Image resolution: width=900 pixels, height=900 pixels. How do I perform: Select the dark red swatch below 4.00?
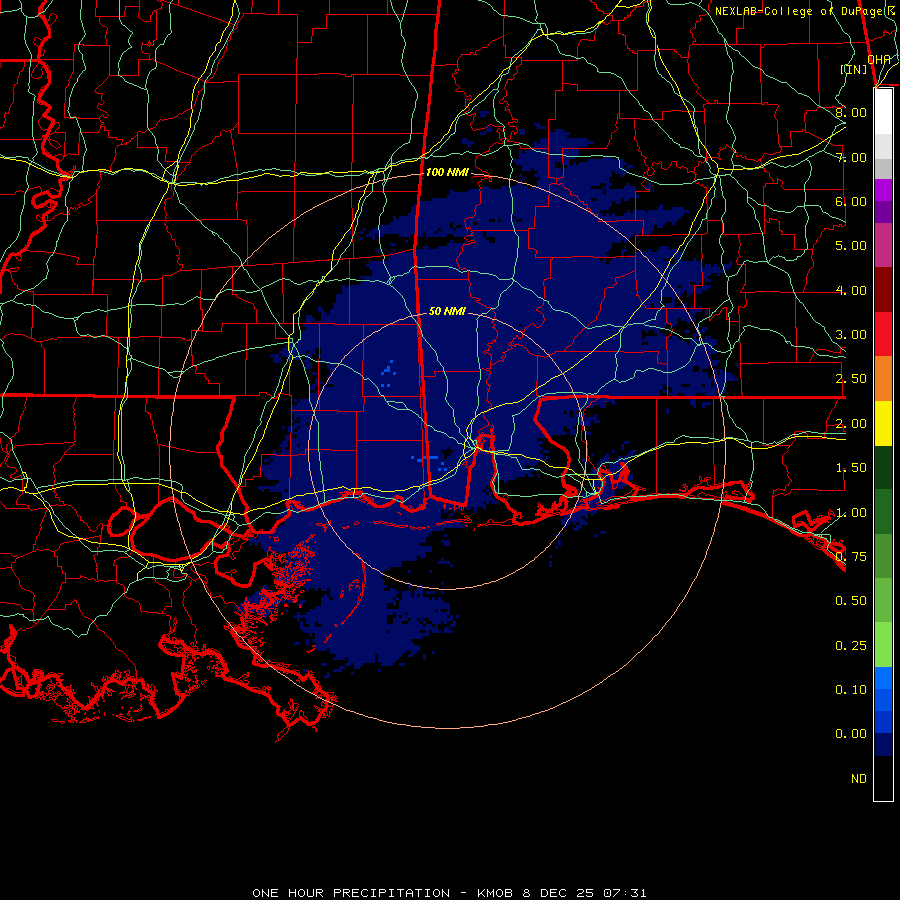pyautogui.click(x=883, y=290)
